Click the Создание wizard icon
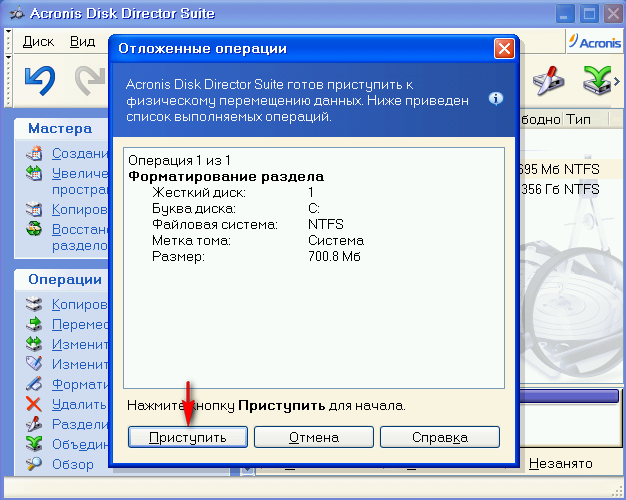Viewport: 626px width, 500px height. coord(34,153)
